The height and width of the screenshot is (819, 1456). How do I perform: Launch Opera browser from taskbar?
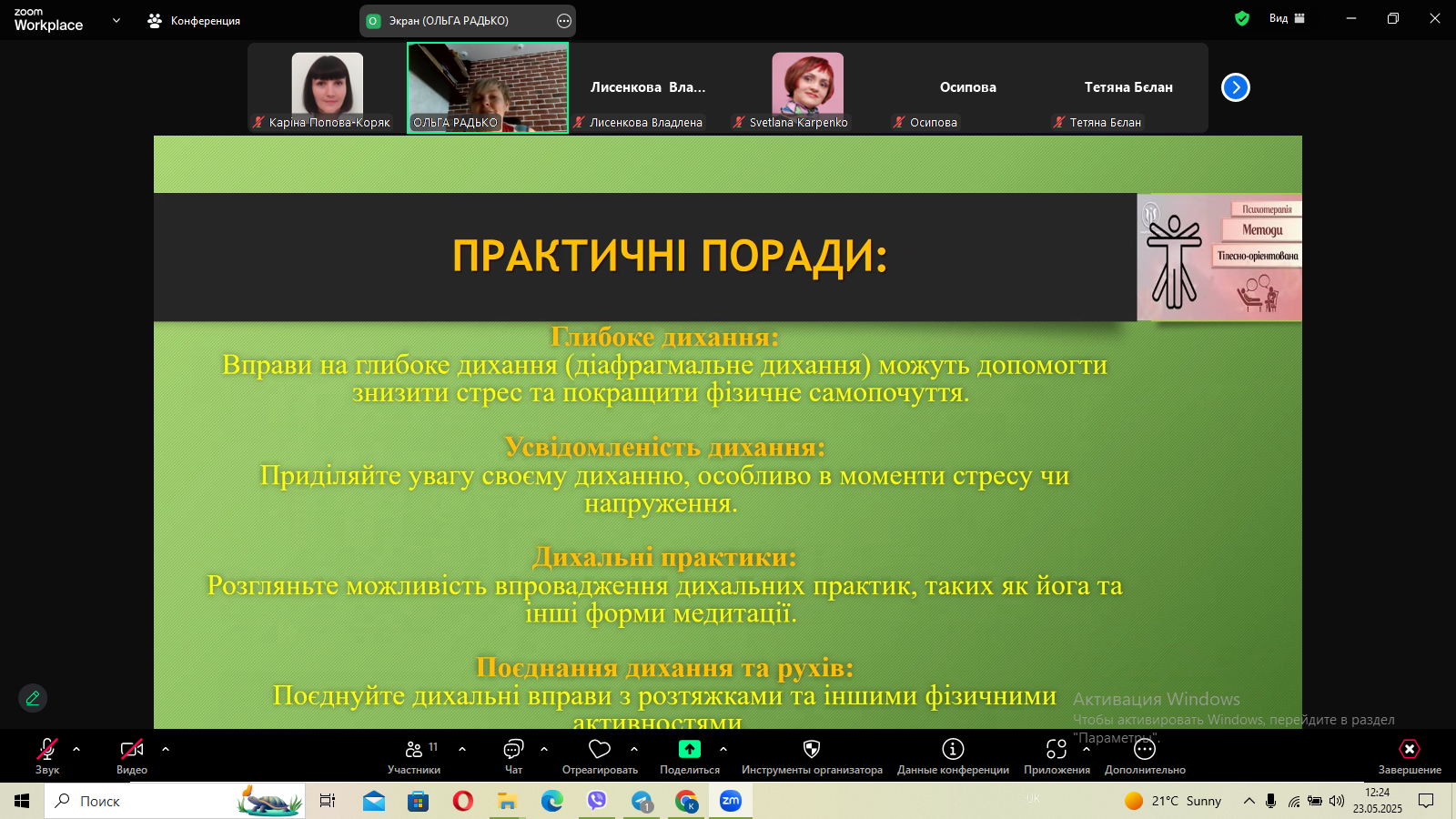coord(463,801)
